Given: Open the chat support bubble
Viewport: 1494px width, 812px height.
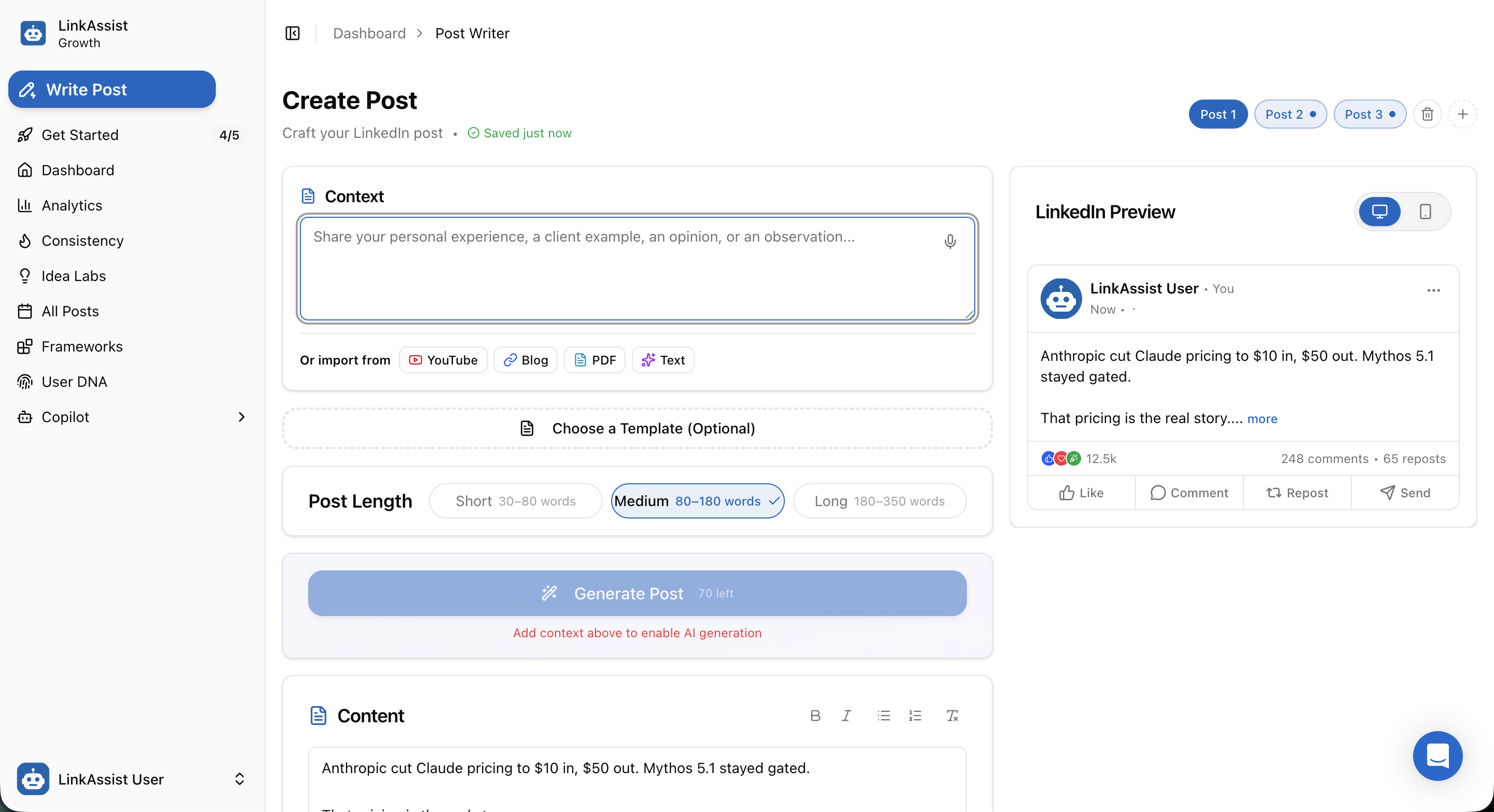Looking at the screenshot, I should (1437, 755).
